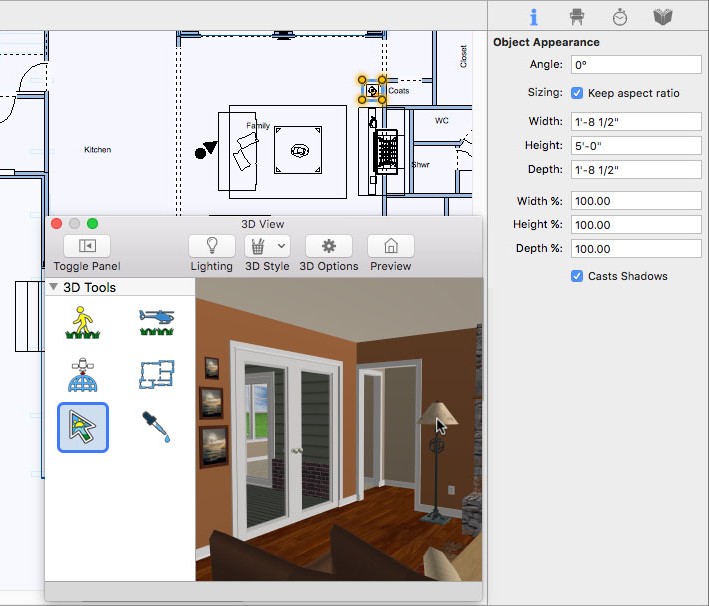Click the Preview house button
This screenshot has width=709, height=606.
tap(391, 246)
